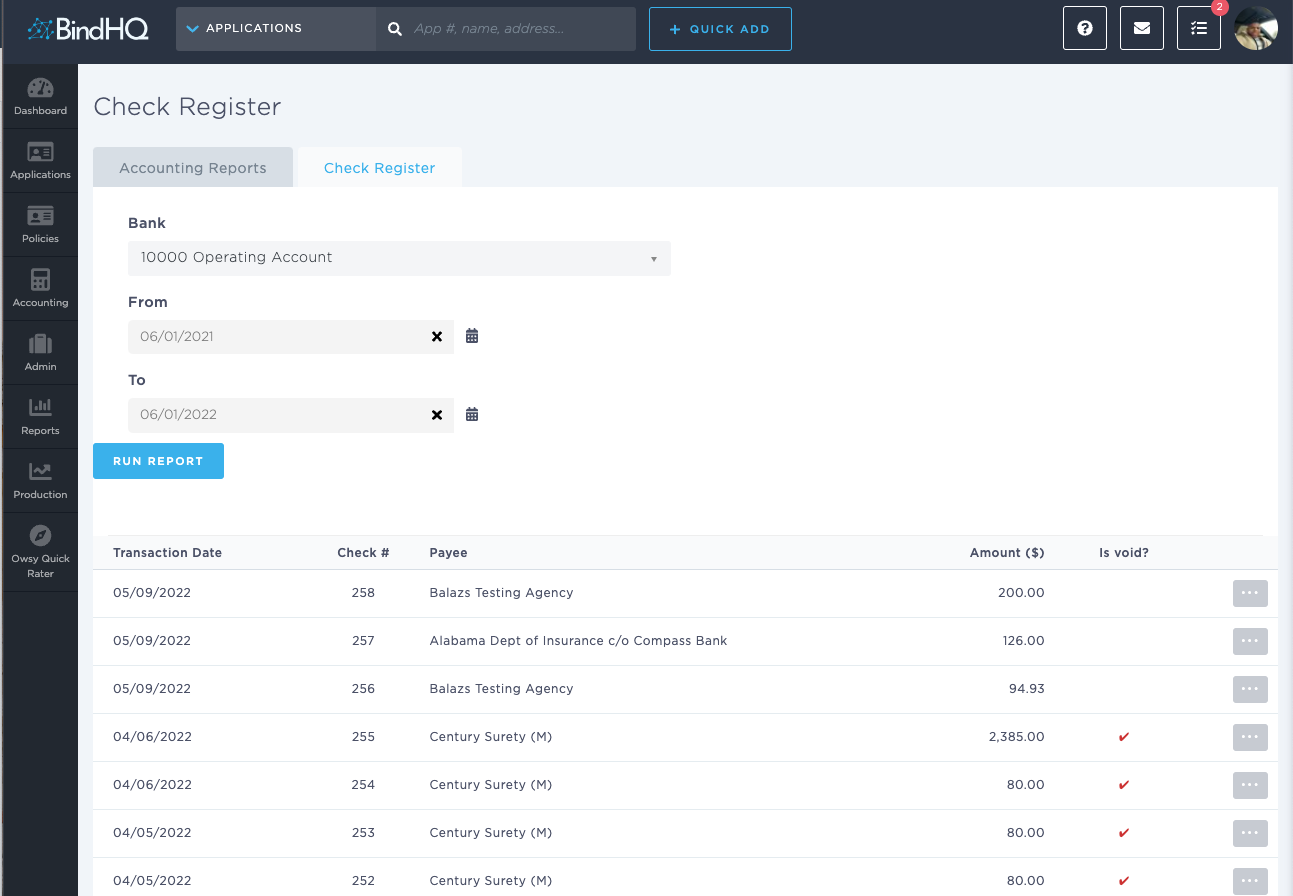Open actions menu for check 257
The width and height of the screenshot is (1293, 896).
pyautogui.click(x=1250, y=641)
